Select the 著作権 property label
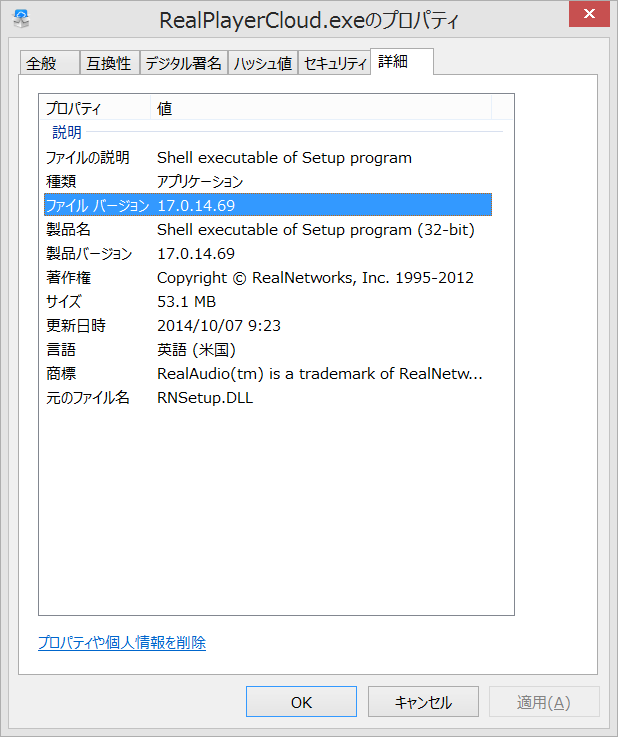Screen dimensions: 618x737 (x=68, y=278)
